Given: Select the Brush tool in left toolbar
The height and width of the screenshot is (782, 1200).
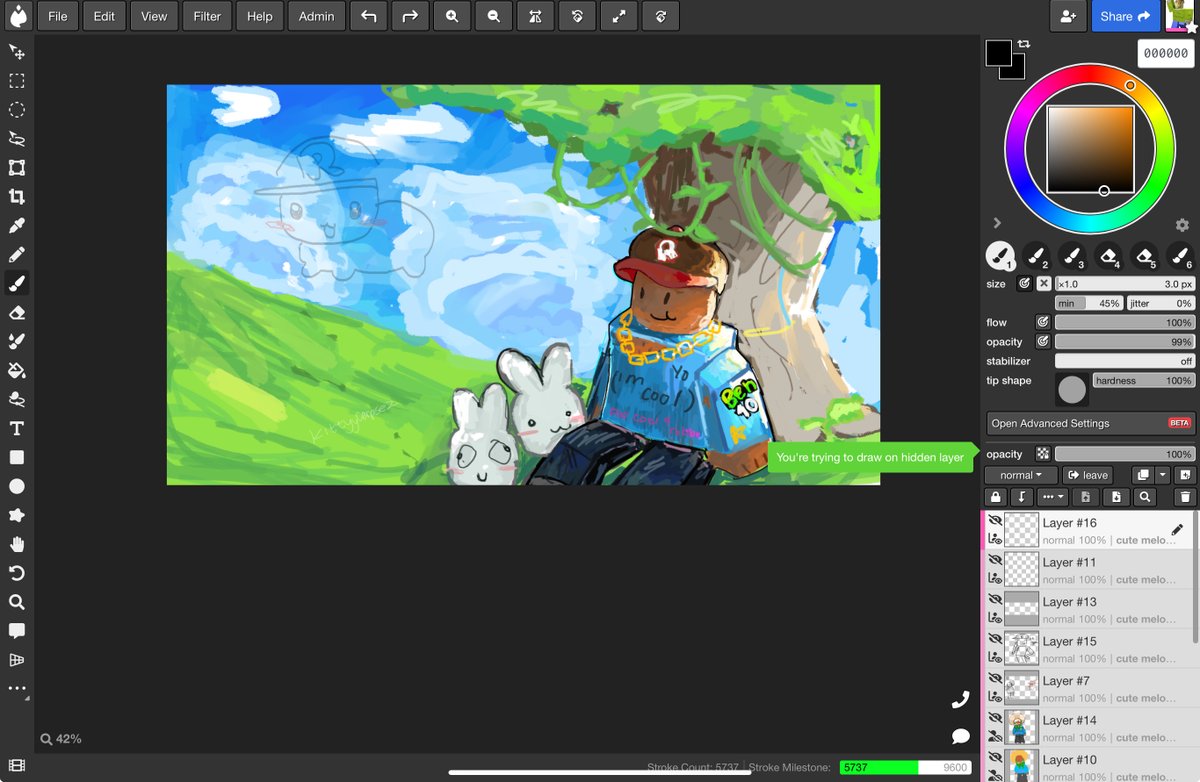Looking at the screenshot, I should [x=16, y=284].
